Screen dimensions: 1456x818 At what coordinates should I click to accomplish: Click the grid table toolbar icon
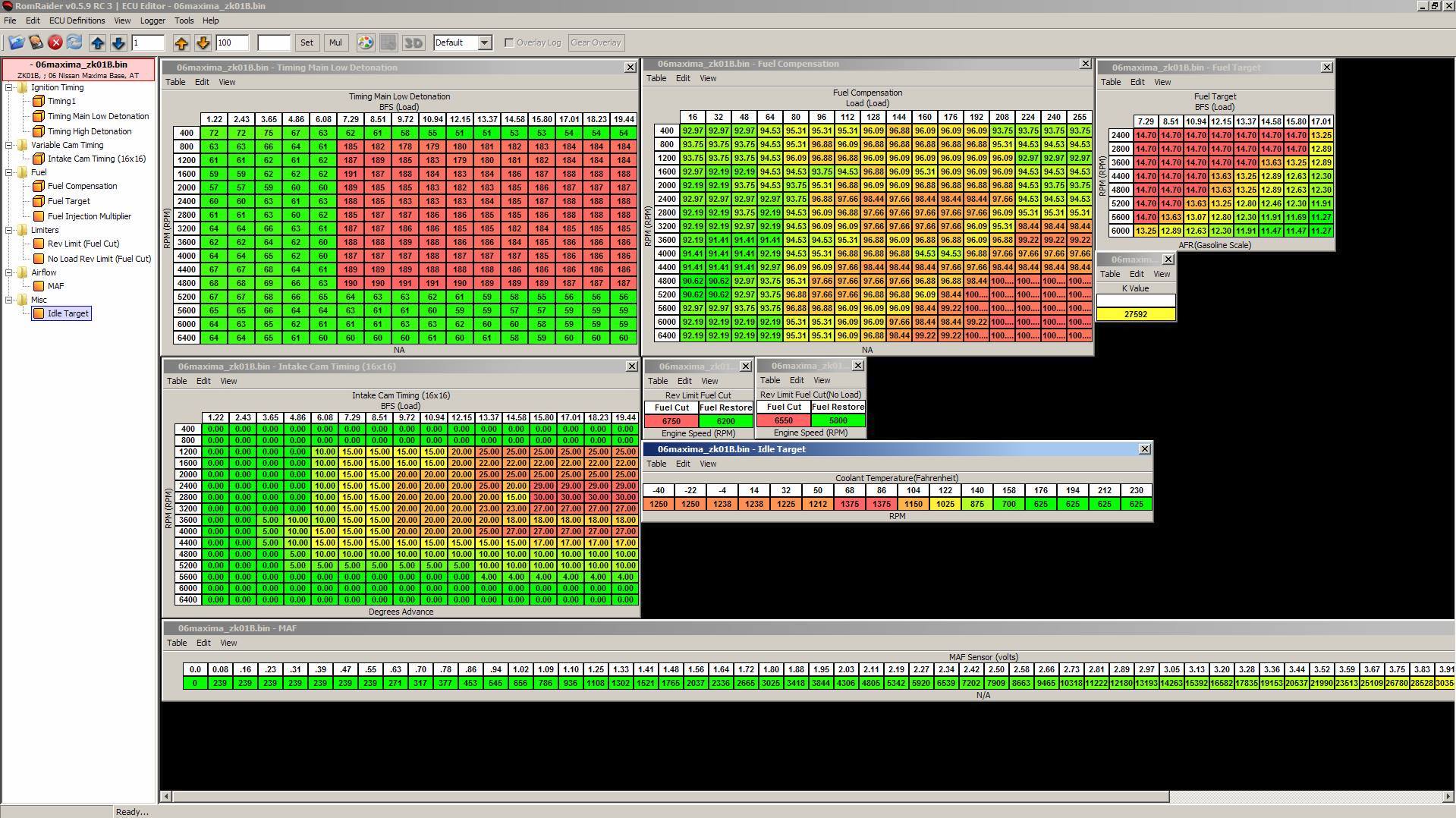(x=388, y=42)
